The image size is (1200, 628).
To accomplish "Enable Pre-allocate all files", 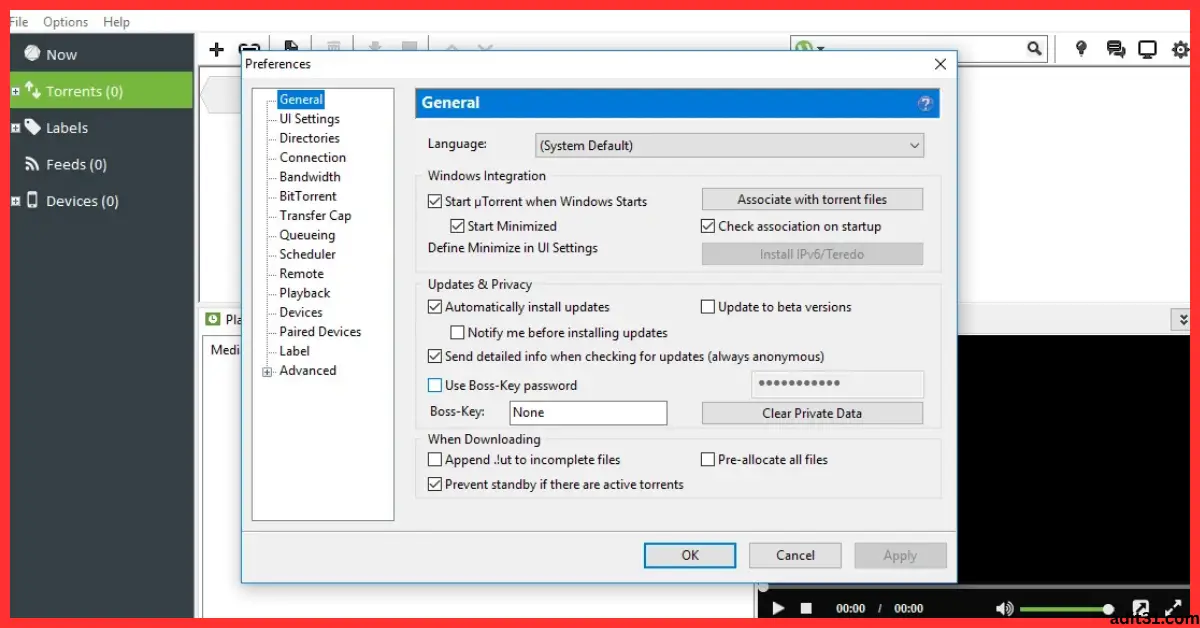I will click(708, 460).
